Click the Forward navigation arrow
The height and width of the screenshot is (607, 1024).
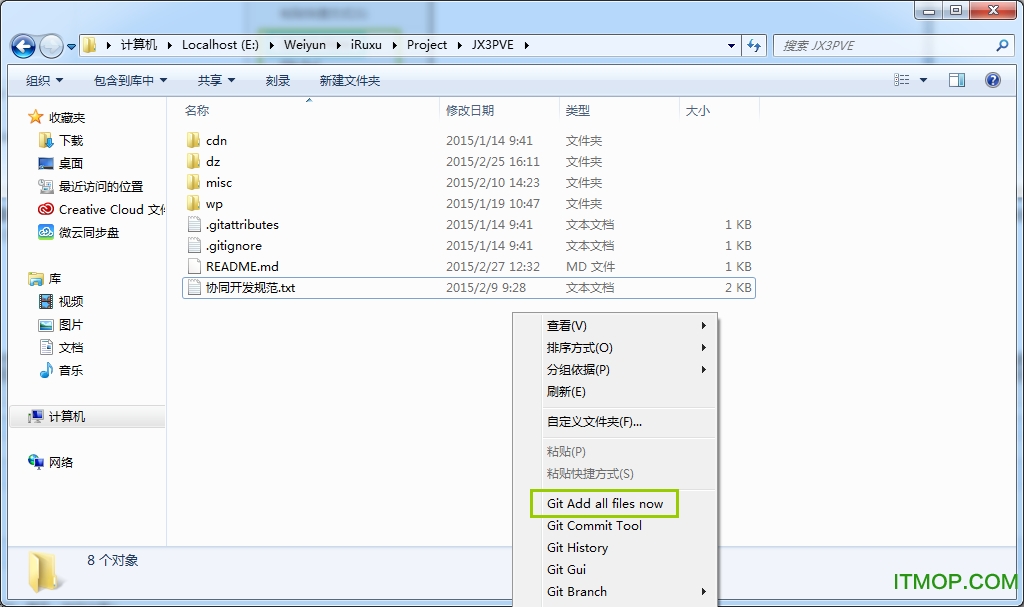point(50,45)
